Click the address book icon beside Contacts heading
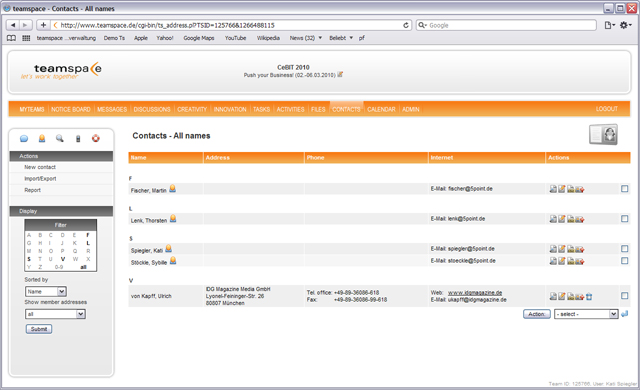Viewport: 640px width, 390px height. (x=603, y=135)
